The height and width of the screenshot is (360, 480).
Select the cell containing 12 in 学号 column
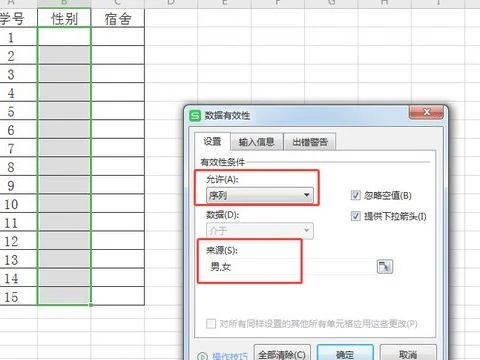click(x=18, y=241)
